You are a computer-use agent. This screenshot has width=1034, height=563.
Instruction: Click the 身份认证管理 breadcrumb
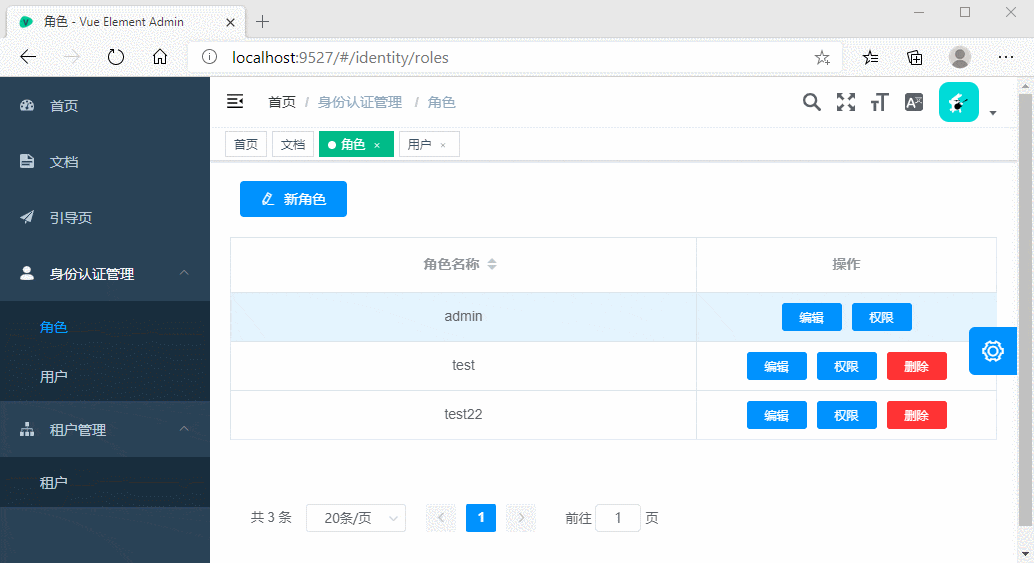click(360, 102)
